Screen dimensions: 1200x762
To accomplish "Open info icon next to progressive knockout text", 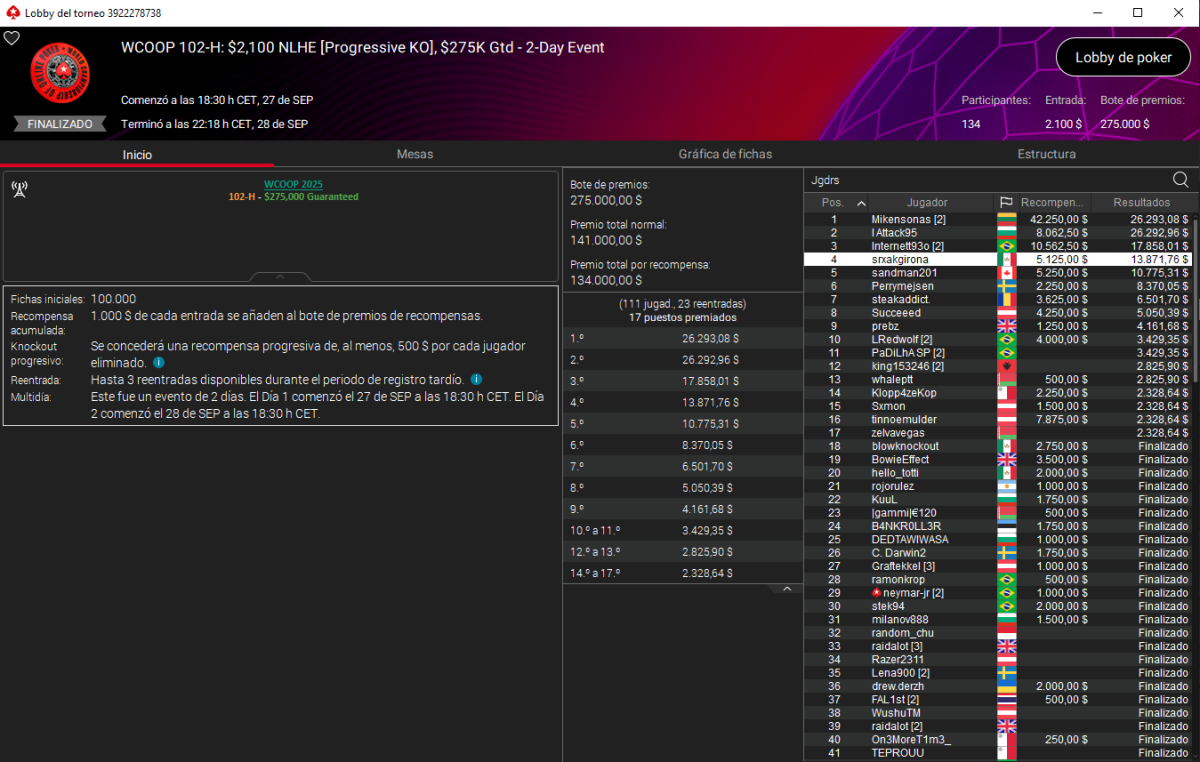I will point(158,363).
